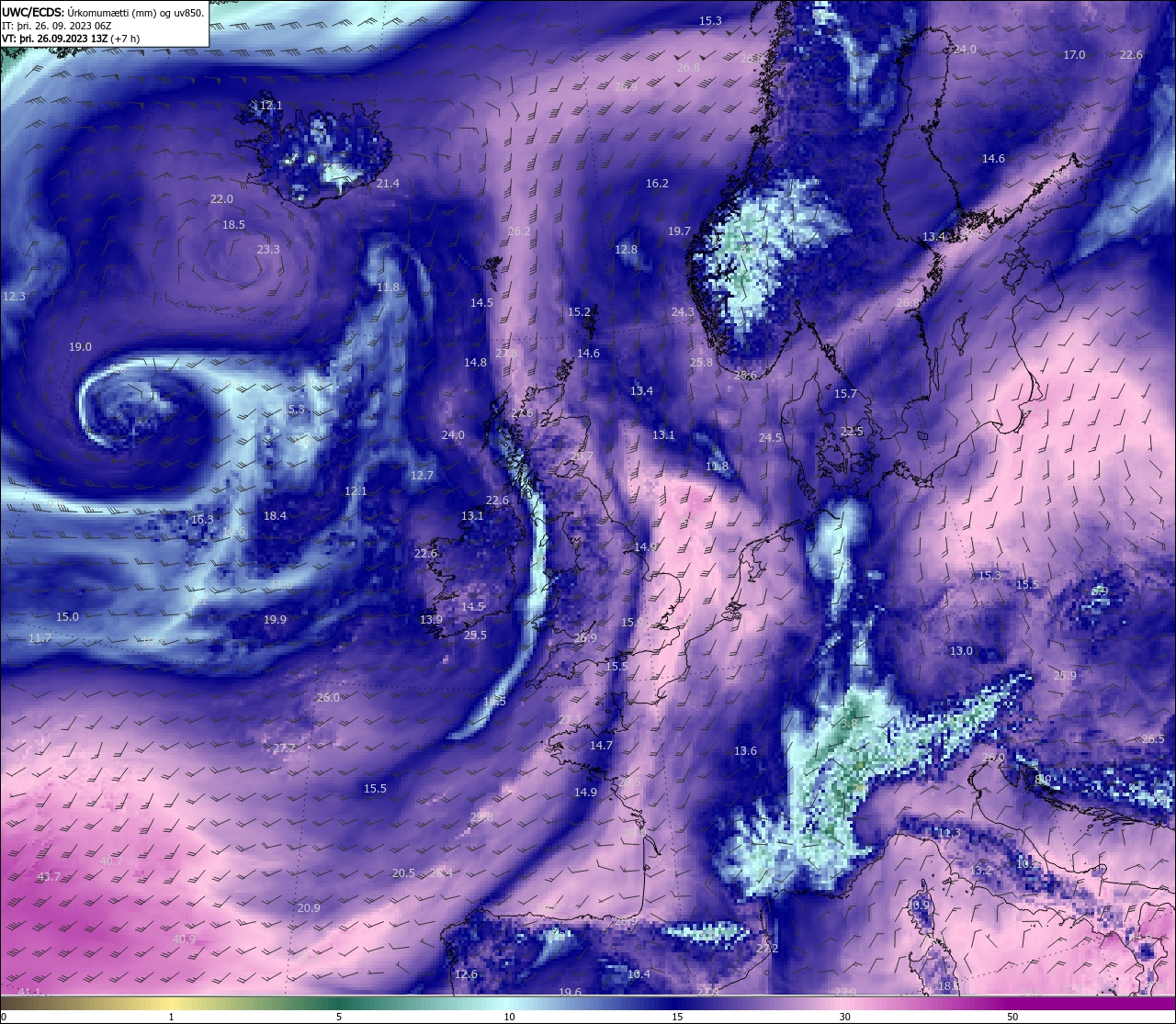Screen dimensions: 1176x1024
Task: Click the color scale label 10
Action: [508, 1017]
